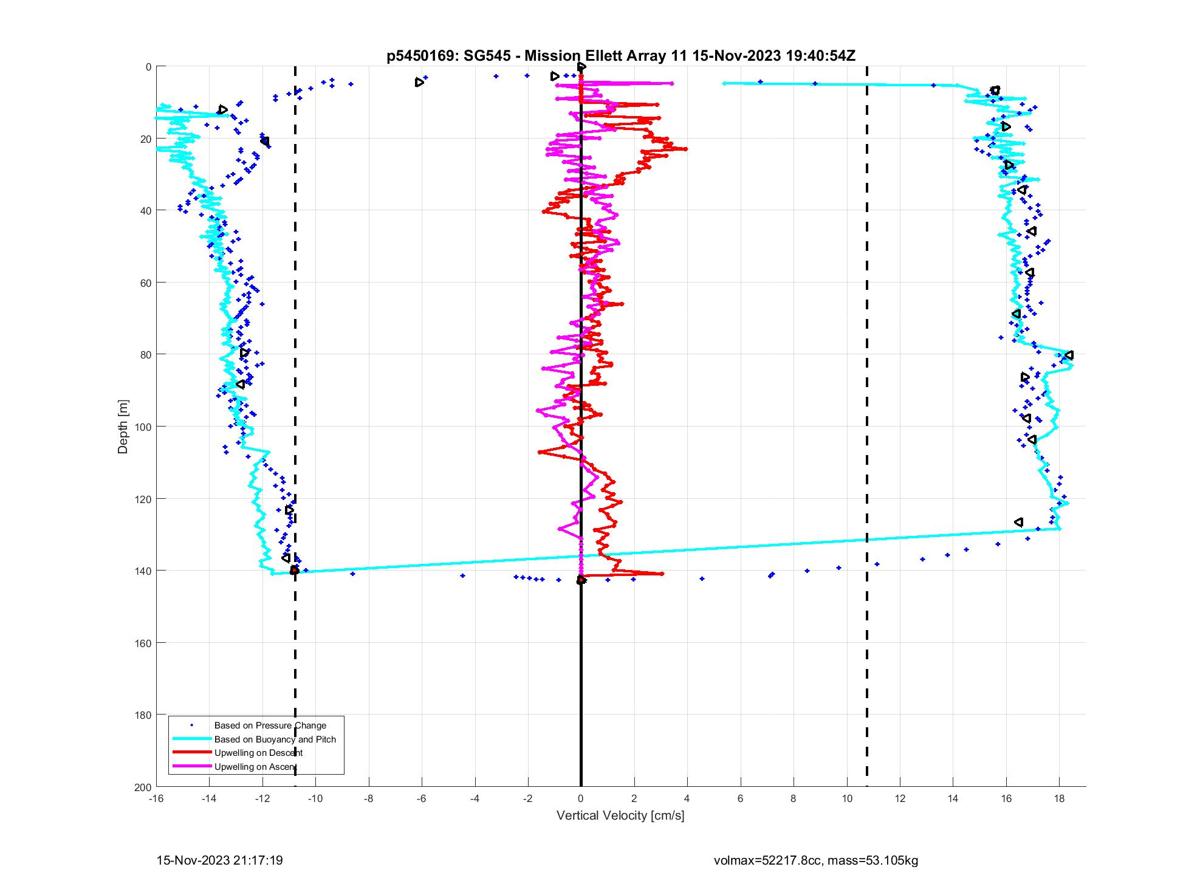Click the '0' tick label on the x-axis
Viewport: 1200px width, 885px height.
point(581,798)
